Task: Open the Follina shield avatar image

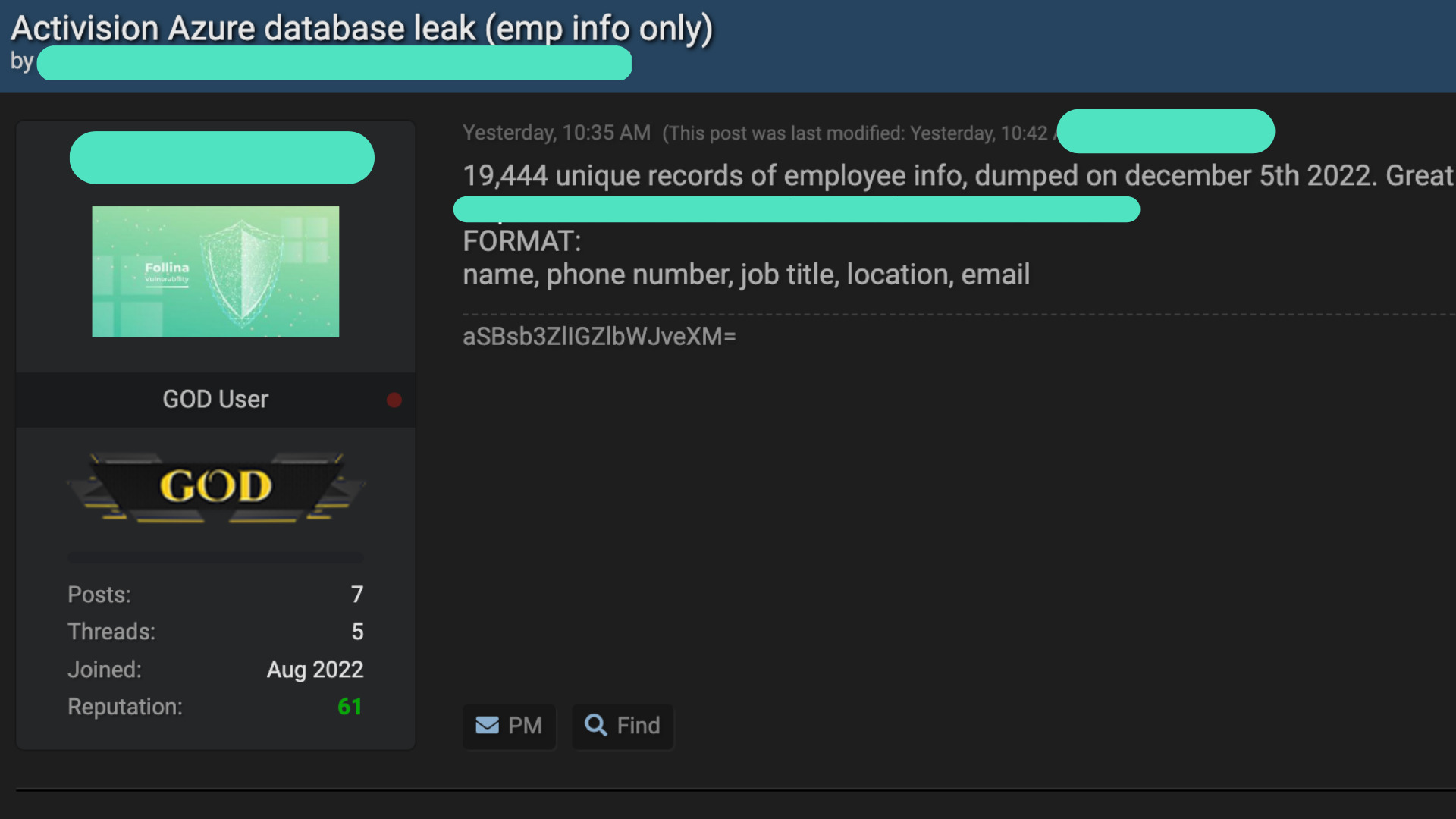Action: tap(215, 271)
